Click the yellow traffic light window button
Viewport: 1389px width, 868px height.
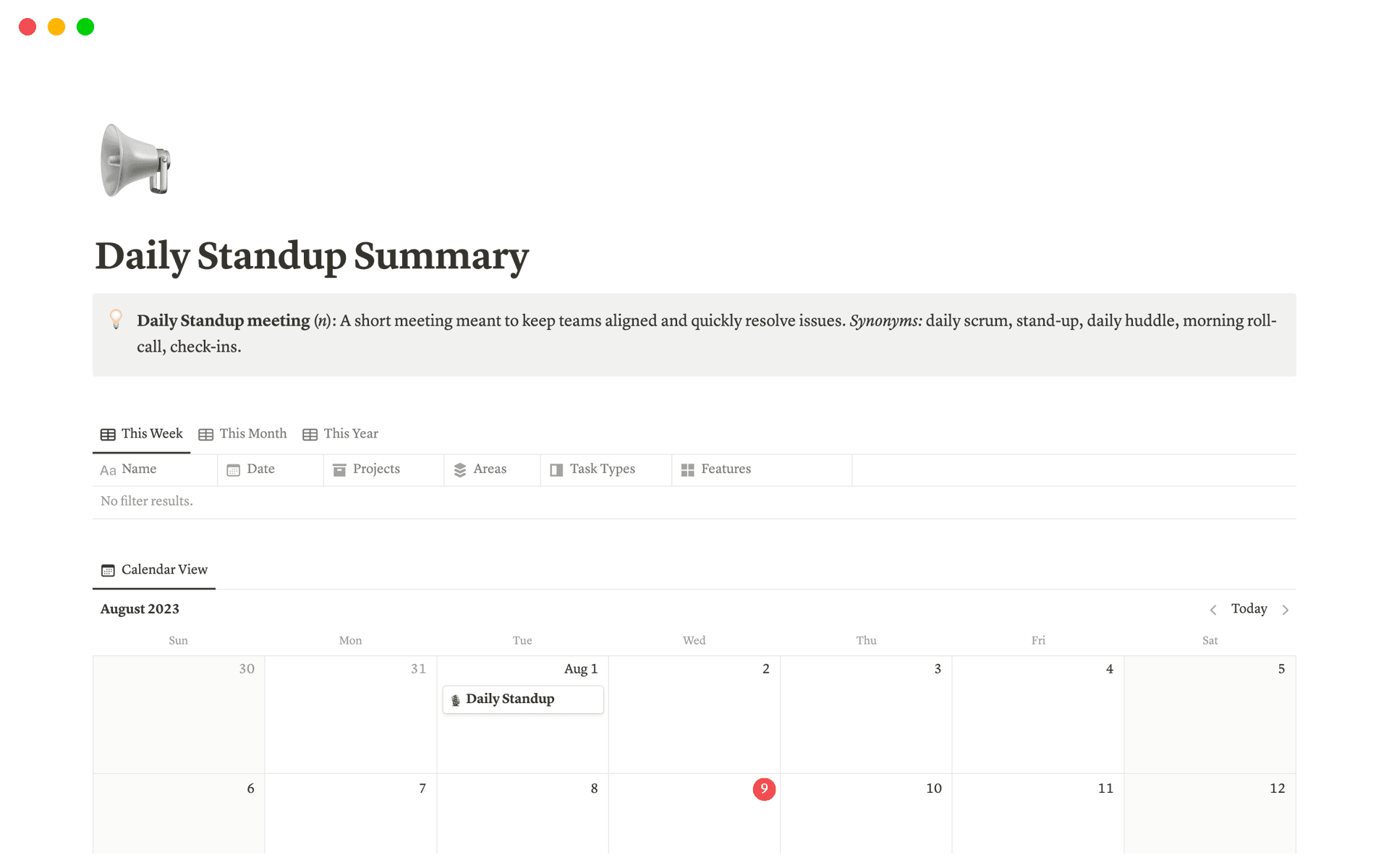coord(56,26)
